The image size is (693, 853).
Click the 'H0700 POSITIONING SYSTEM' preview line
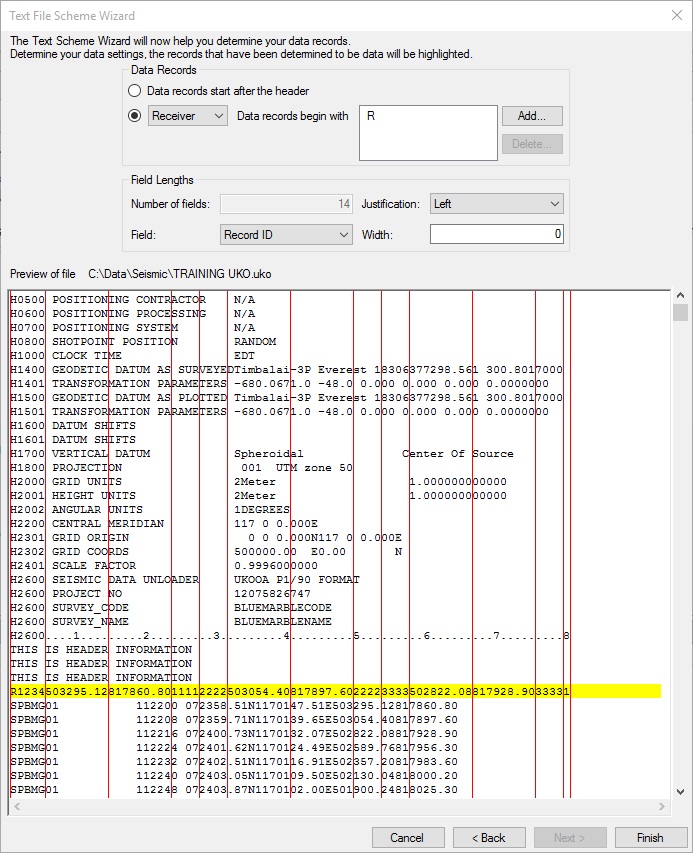coord(133,327)
